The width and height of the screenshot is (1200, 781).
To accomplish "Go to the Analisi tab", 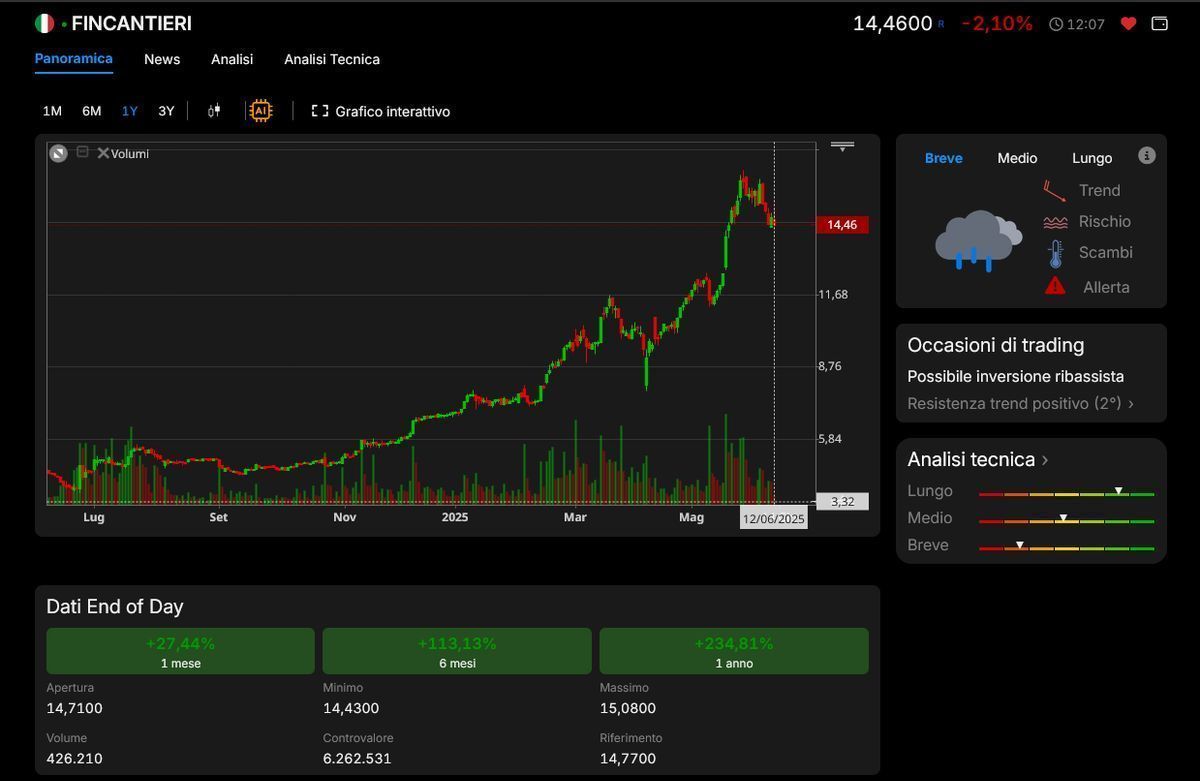I will click(232, 59).
